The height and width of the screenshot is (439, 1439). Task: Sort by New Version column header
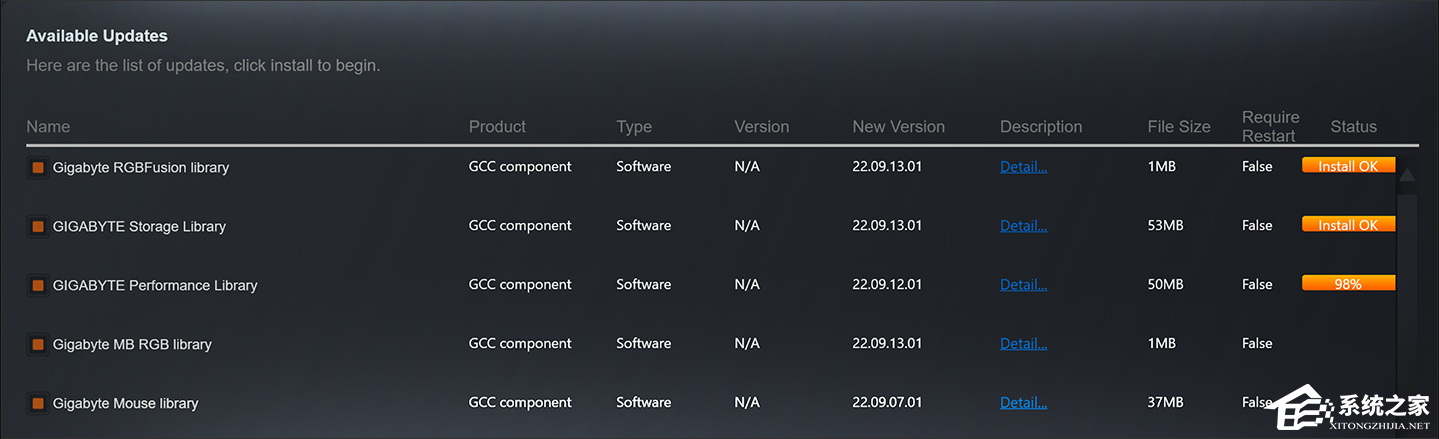coord(898,127)
